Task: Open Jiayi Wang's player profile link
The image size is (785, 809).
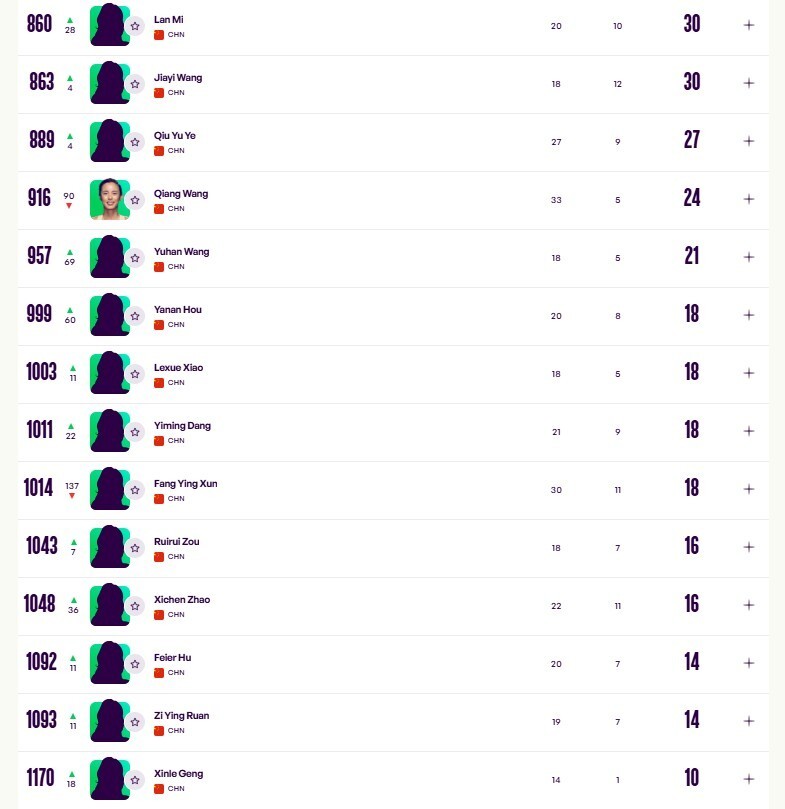Action: click(178, 78)
